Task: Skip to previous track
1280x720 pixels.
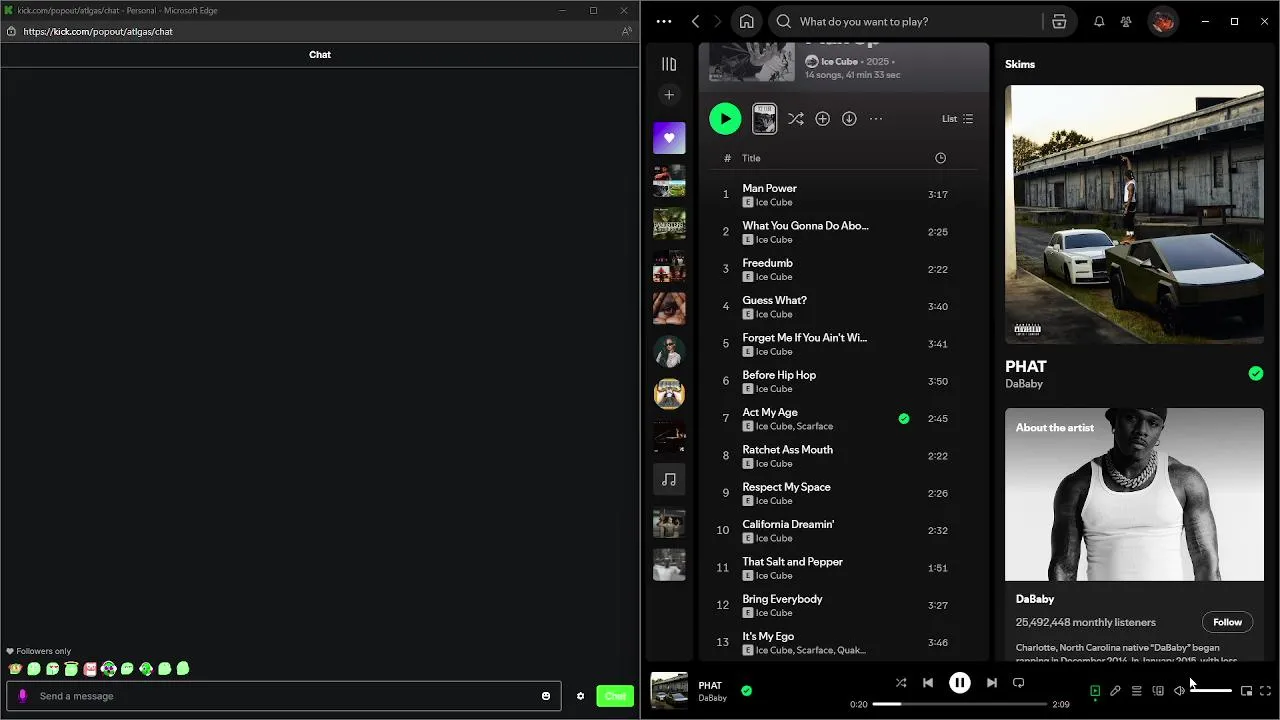Action: (x=928, y=683)
